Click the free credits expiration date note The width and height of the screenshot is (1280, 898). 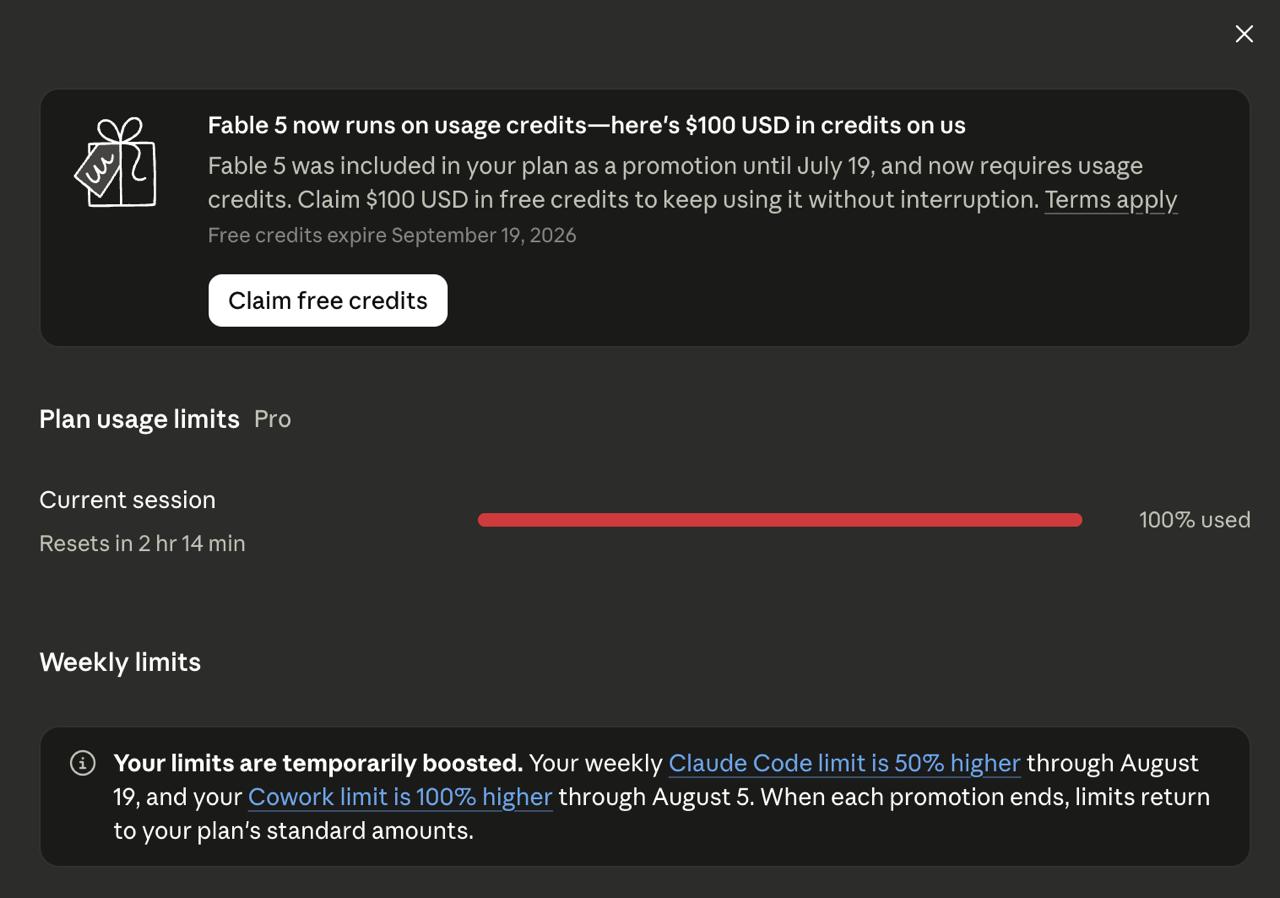point(392,235)
